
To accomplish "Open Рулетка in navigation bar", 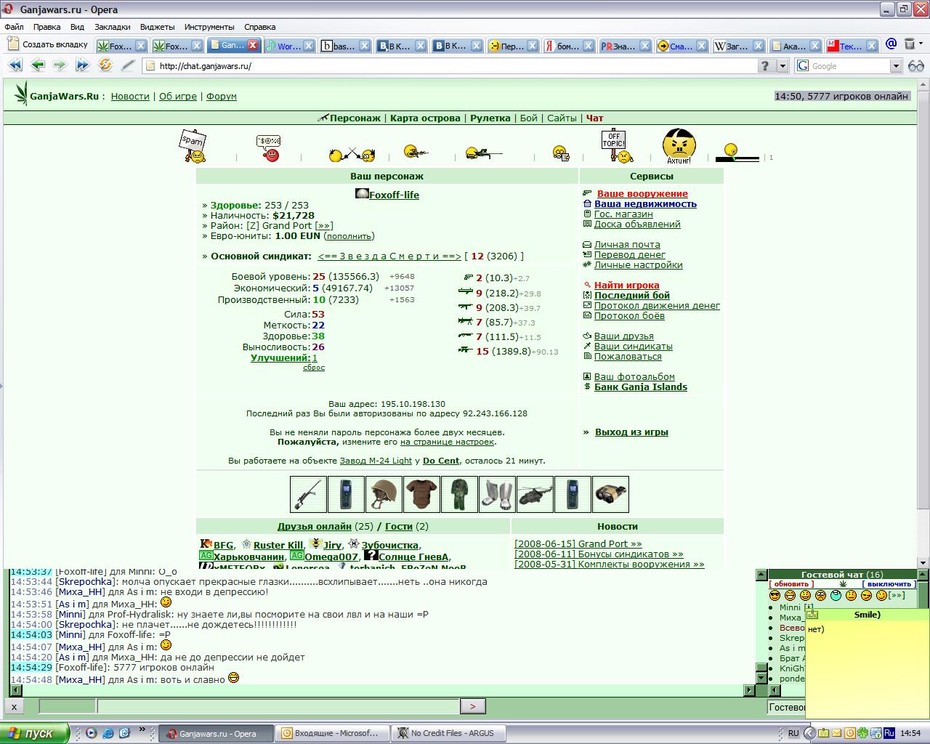I will [x=490, y=118].
